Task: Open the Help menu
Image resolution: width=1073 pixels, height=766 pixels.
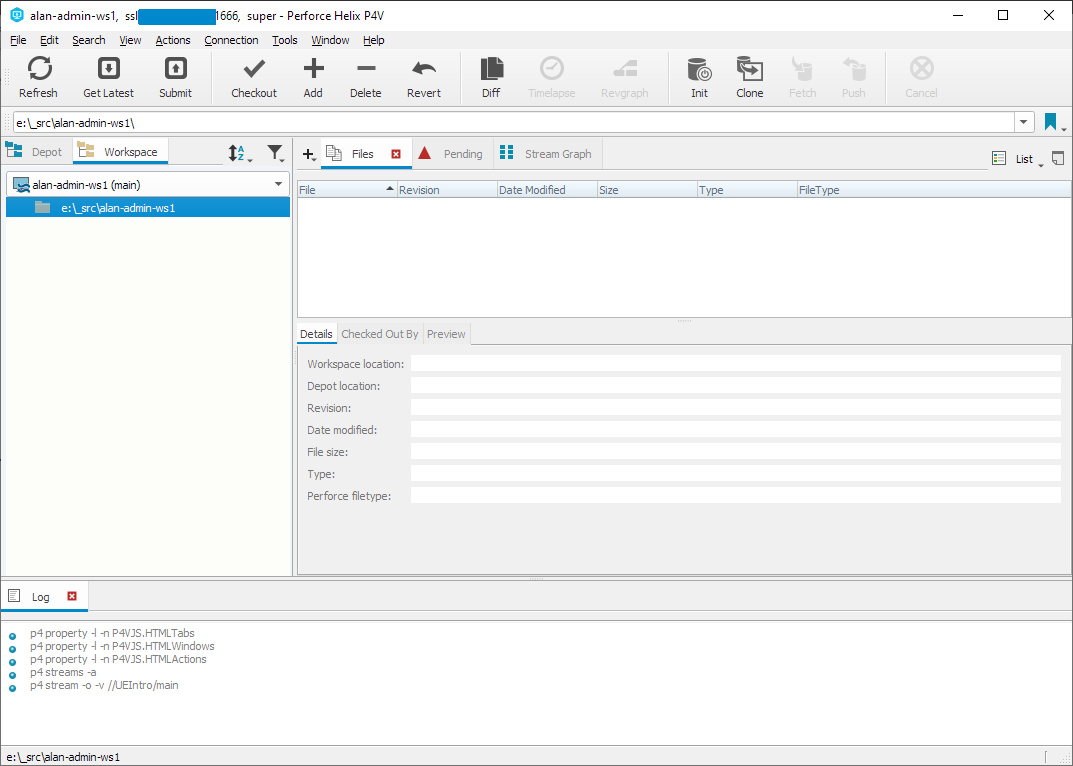Action: 374,40
